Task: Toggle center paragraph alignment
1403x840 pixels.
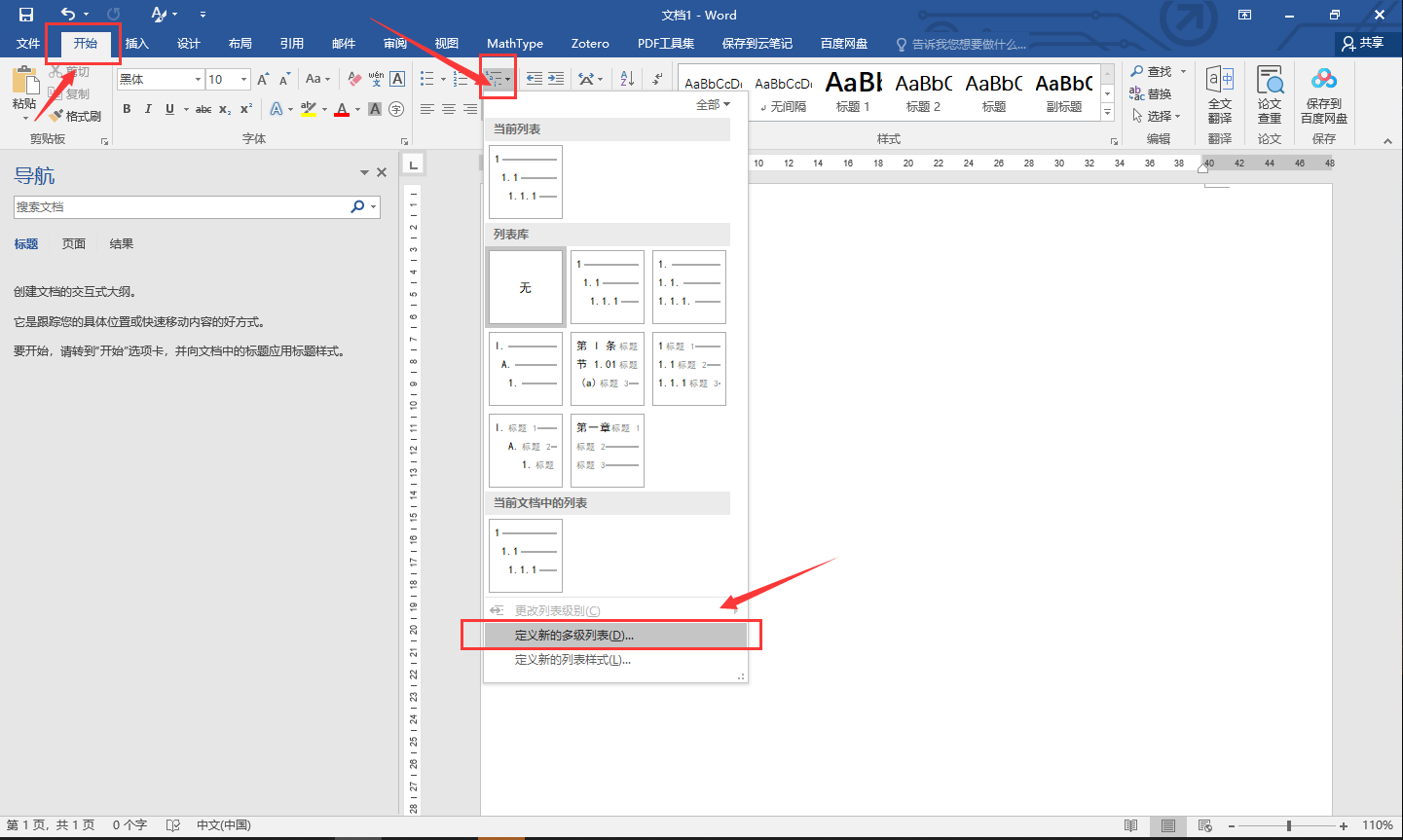Action: 449,109
